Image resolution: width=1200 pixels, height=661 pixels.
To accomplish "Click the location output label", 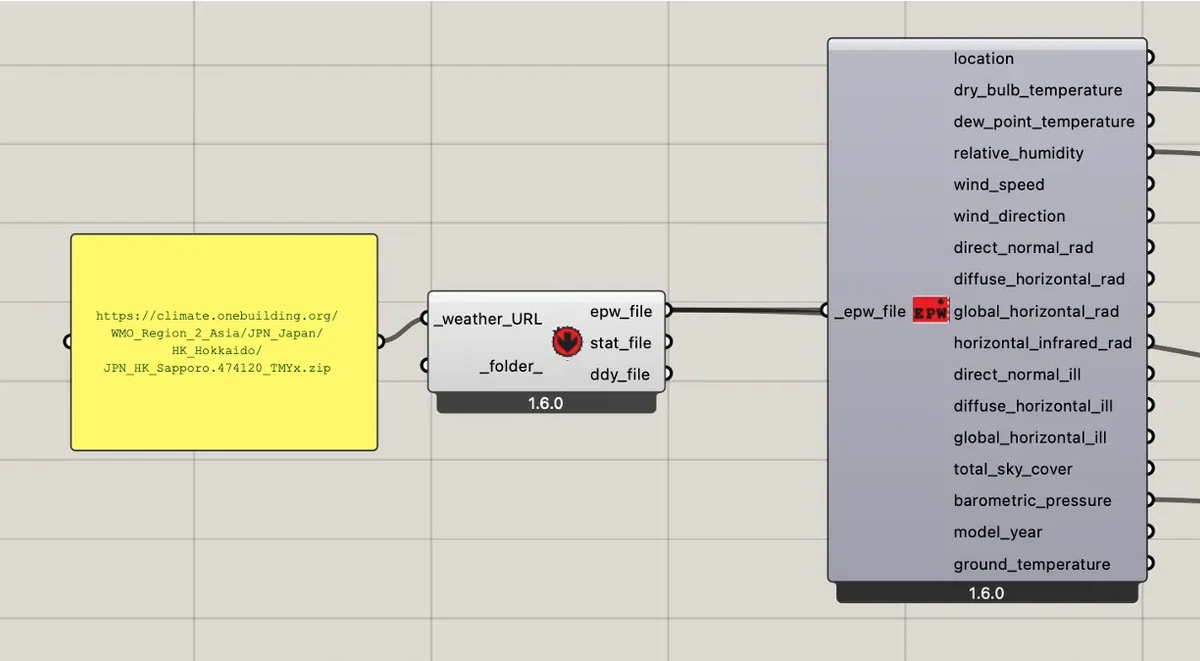I will click(984, 59).
